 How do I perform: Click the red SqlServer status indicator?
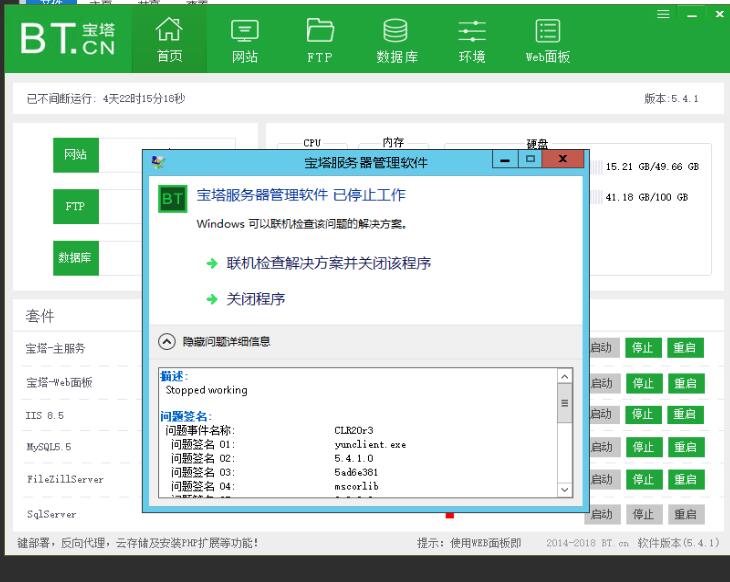[449, 515]
